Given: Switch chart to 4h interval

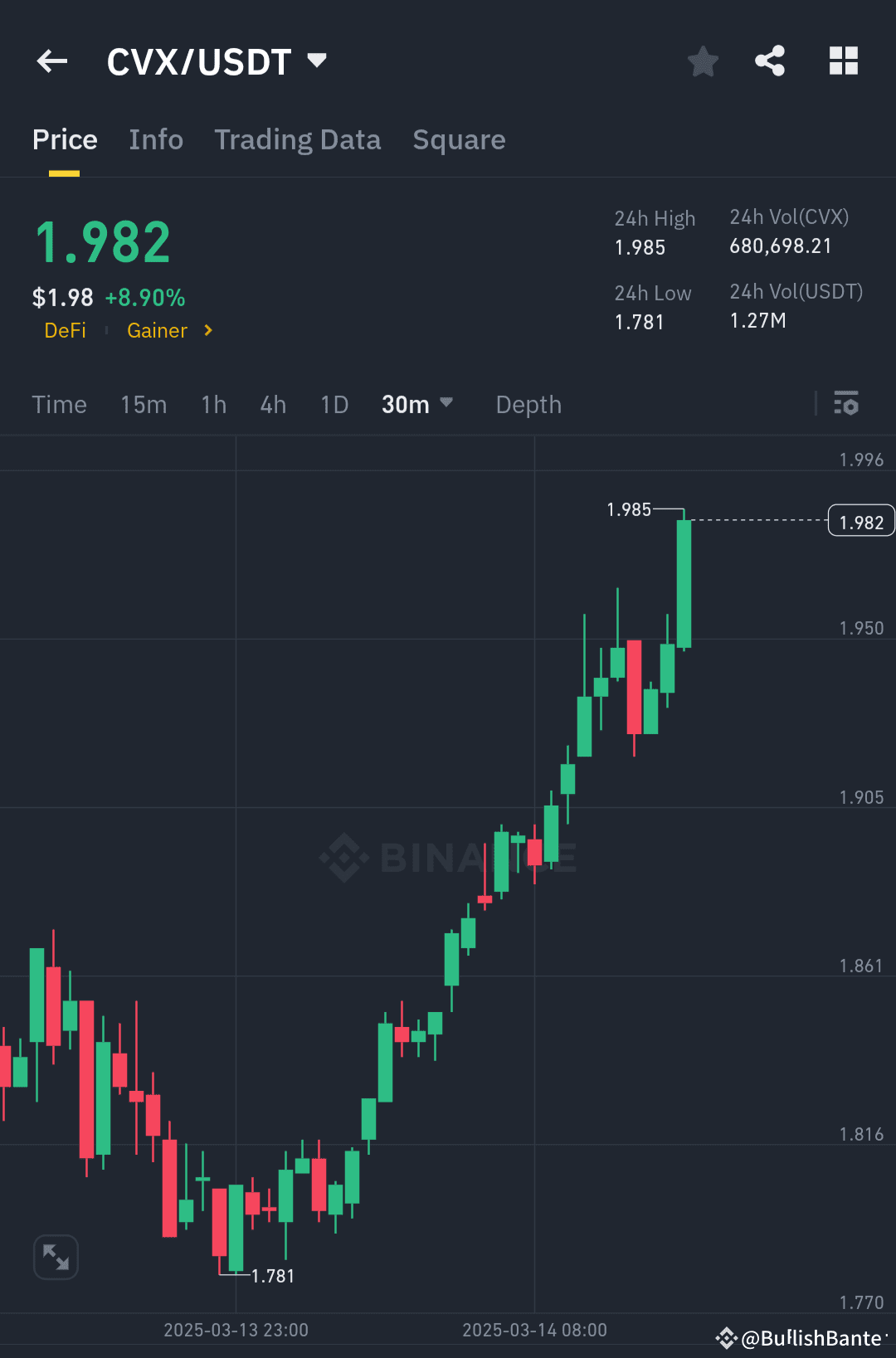Looking at the screenshot, I should tap(271, 404).
